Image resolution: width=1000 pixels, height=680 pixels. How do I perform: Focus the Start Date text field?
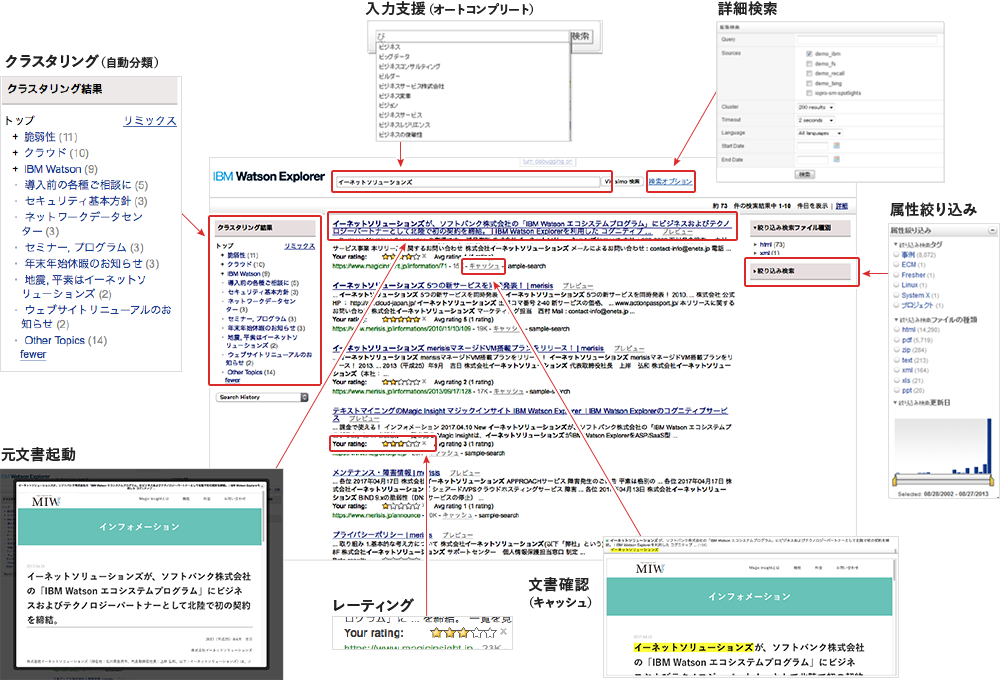point(812,146)
